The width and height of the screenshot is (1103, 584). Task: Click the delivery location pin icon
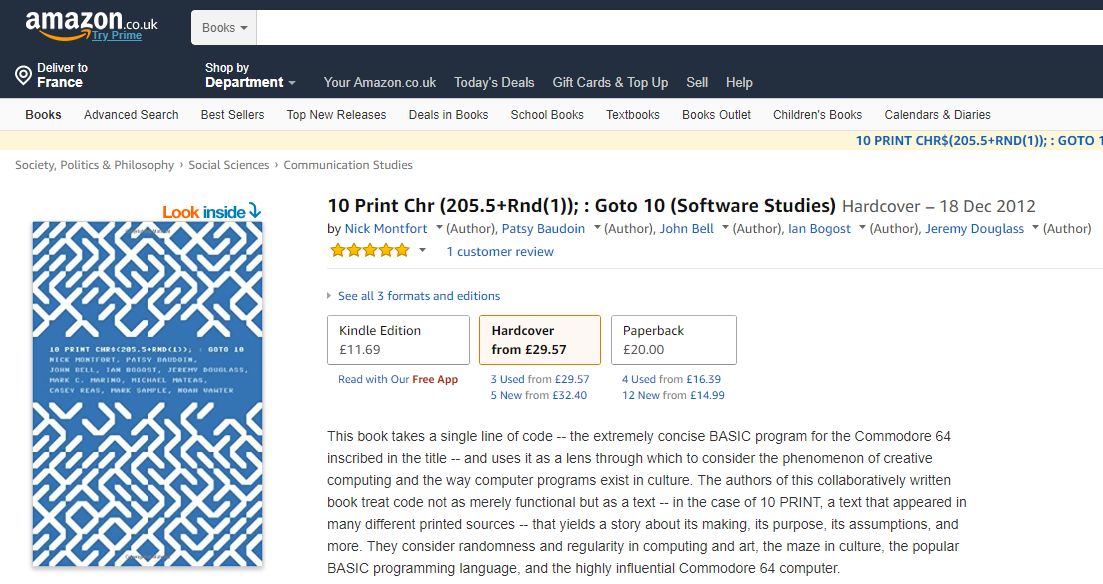(x=23, y=75)
